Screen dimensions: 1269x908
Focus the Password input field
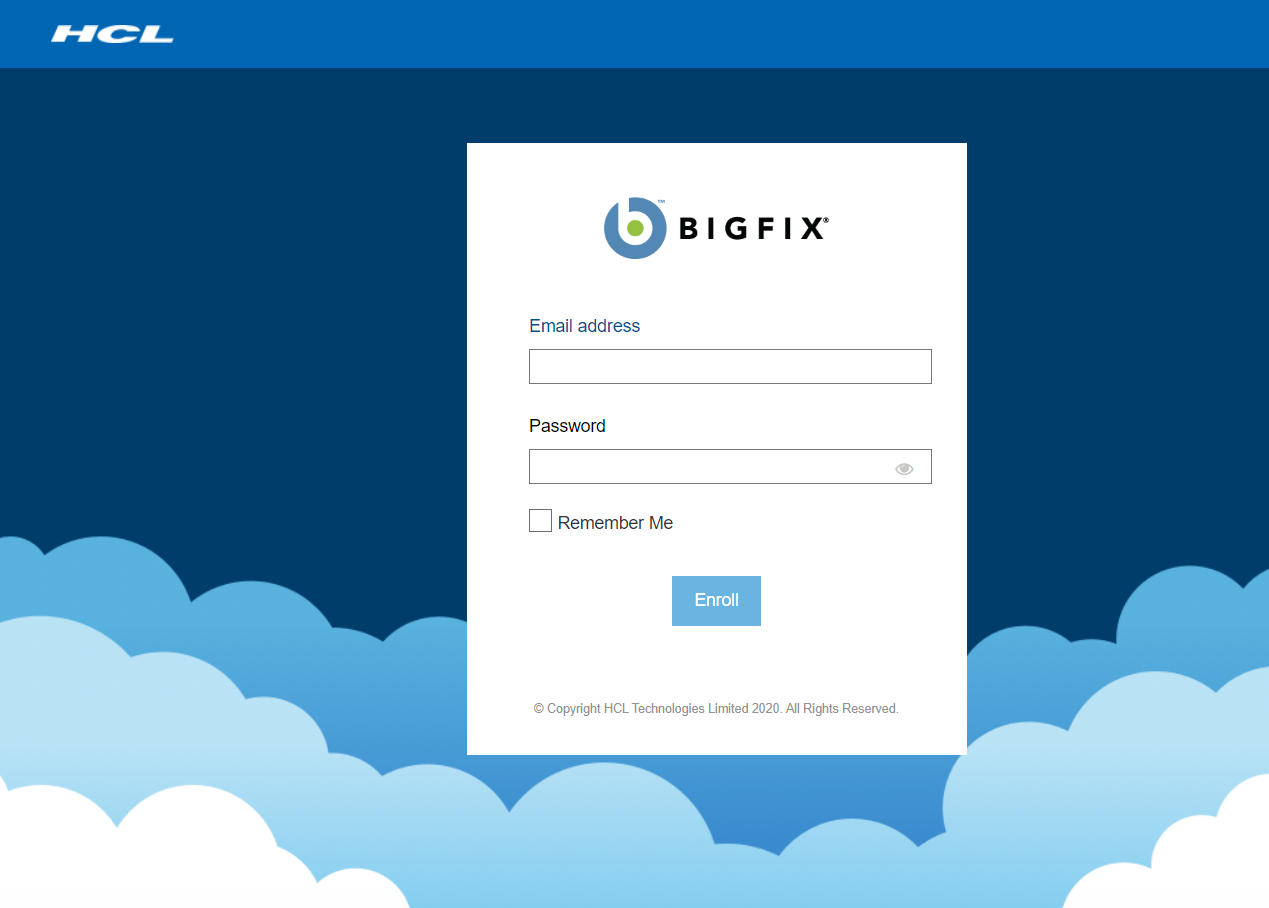[x=730, y=466]
